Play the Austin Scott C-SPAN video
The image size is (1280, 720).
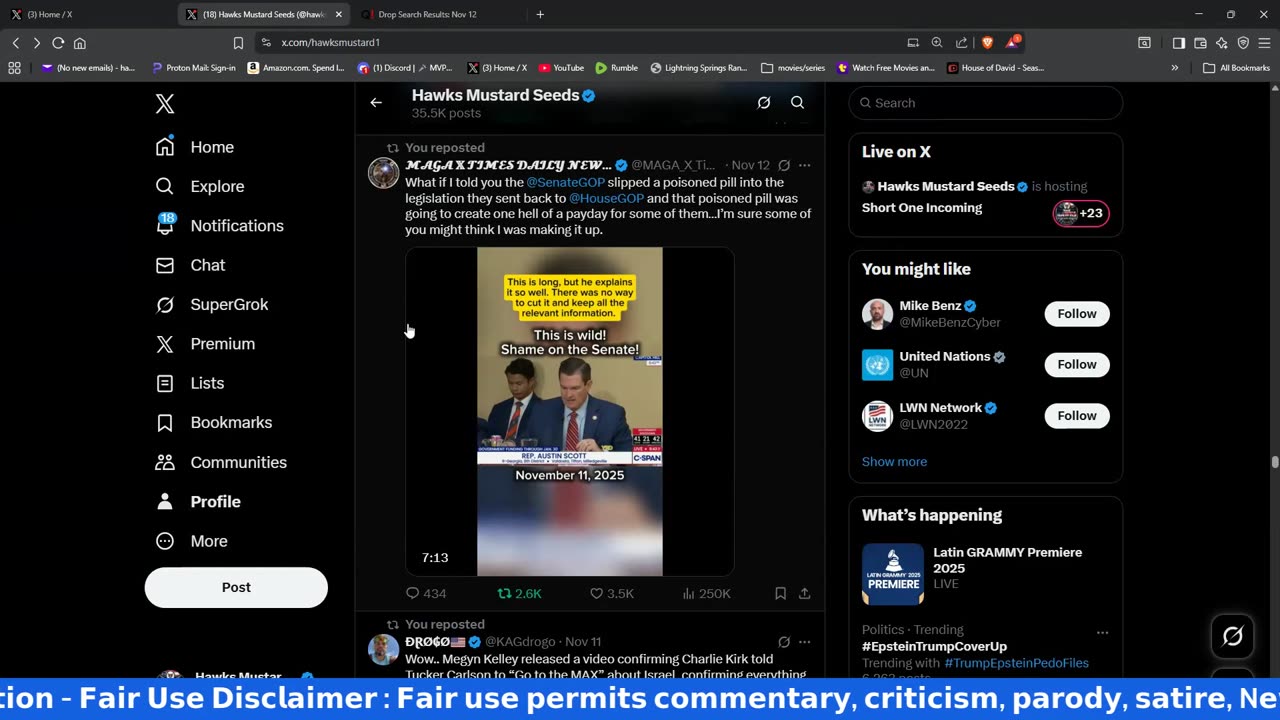click(x=570, y=412)
